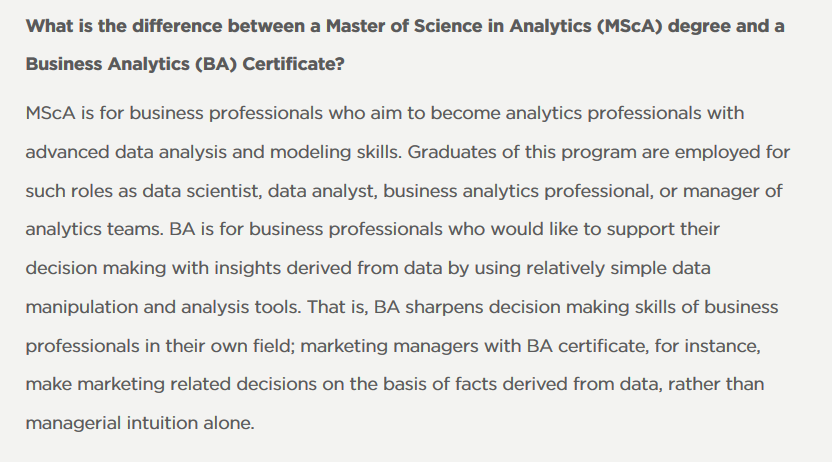Click the phrase 'manager of' at line end
832x462 pixels.
pyautogui.click(x=732, y=191)
